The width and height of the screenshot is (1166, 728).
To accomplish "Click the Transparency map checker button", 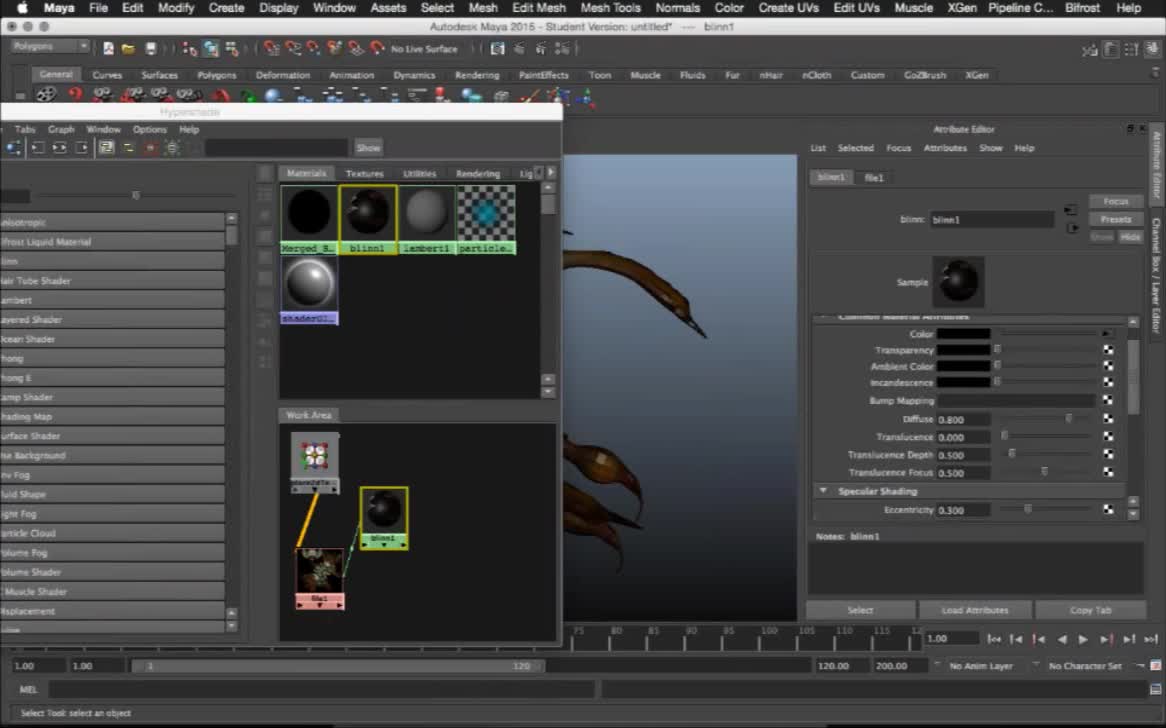I will [x=1108, y=349].
